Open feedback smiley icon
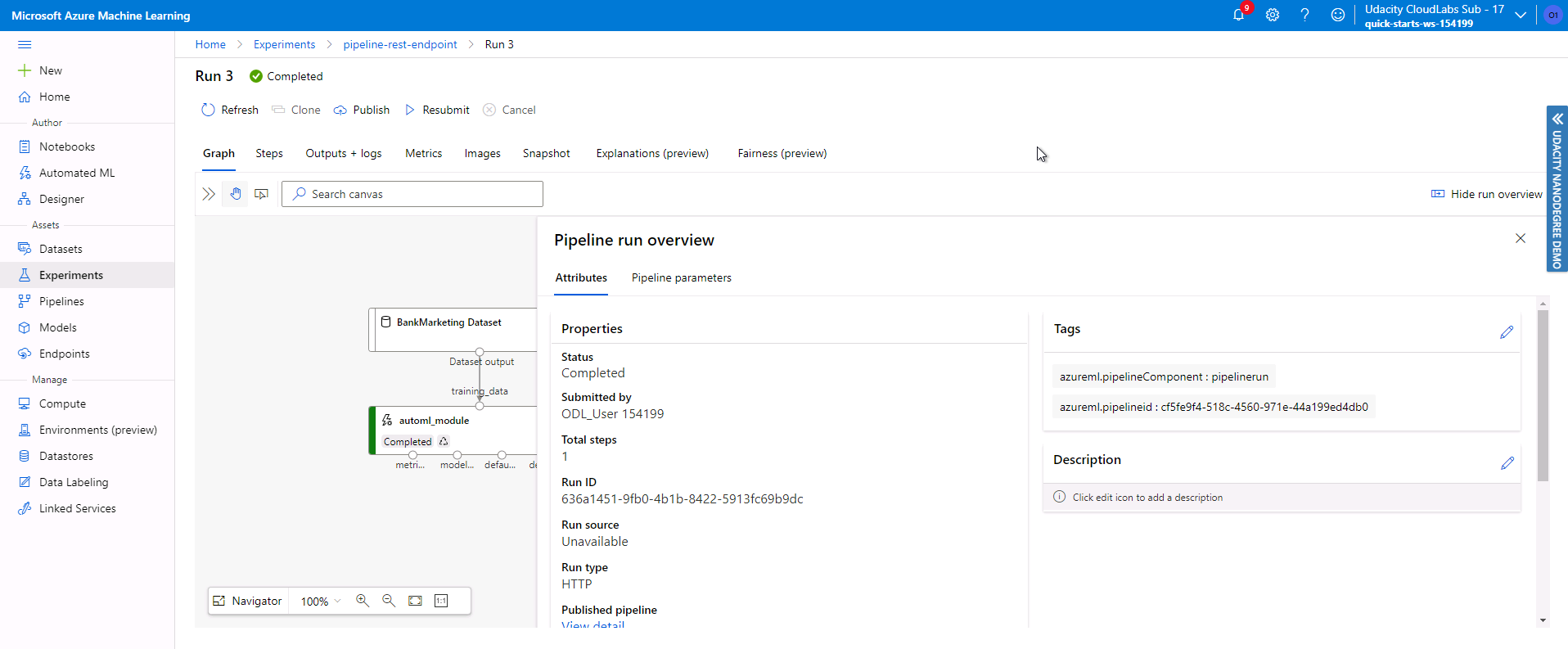 click(1338, 15)
